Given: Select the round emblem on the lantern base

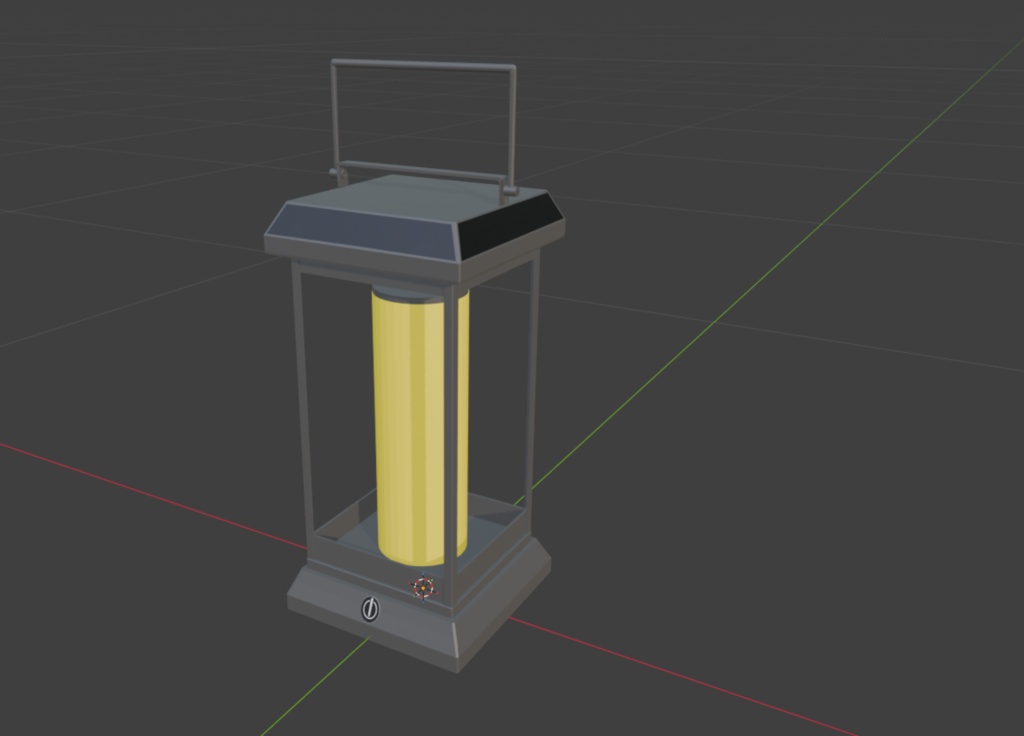Looking at the screenshot, I should point(370,609).
